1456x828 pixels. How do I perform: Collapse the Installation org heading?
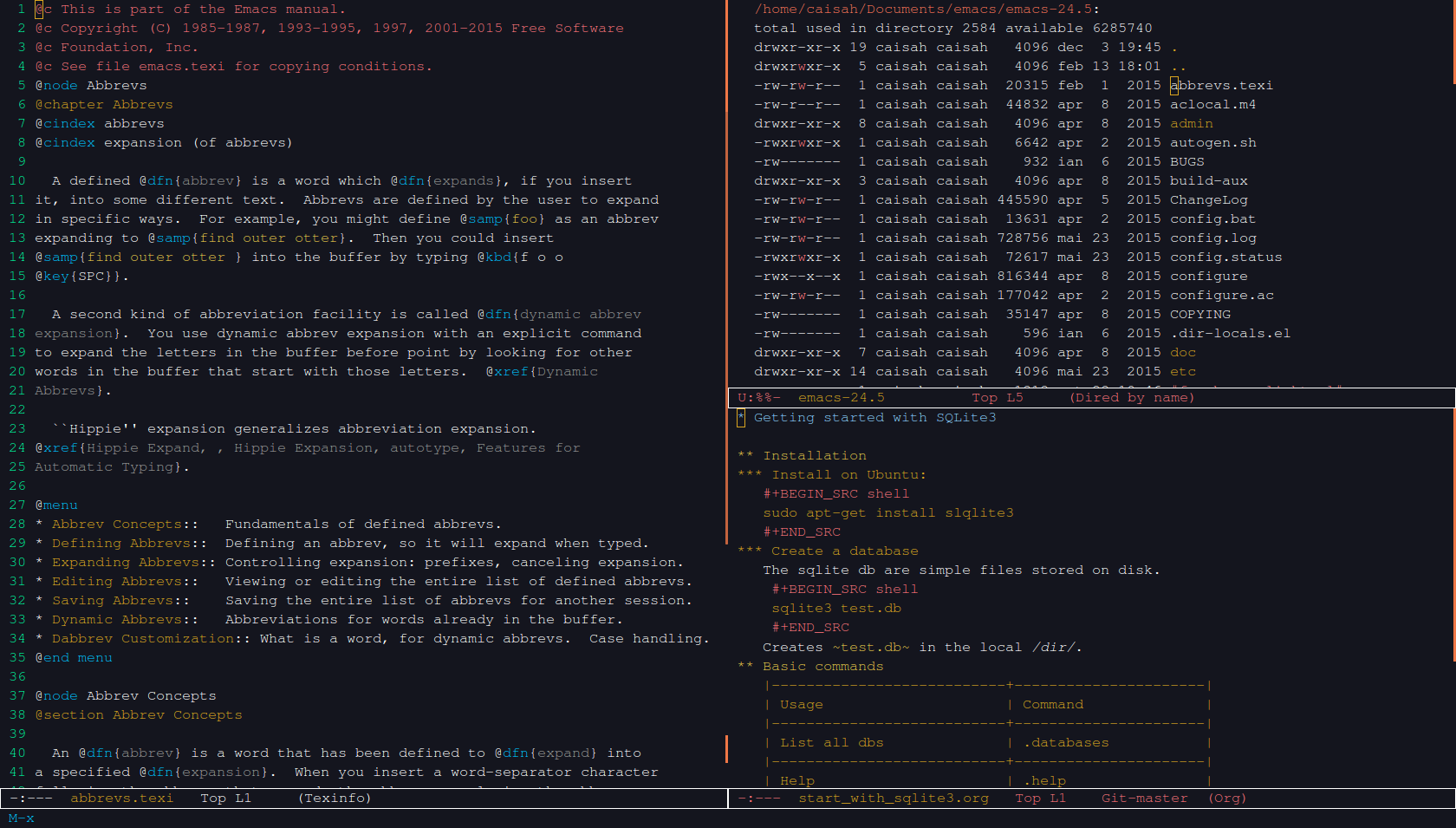click(814, 456)
